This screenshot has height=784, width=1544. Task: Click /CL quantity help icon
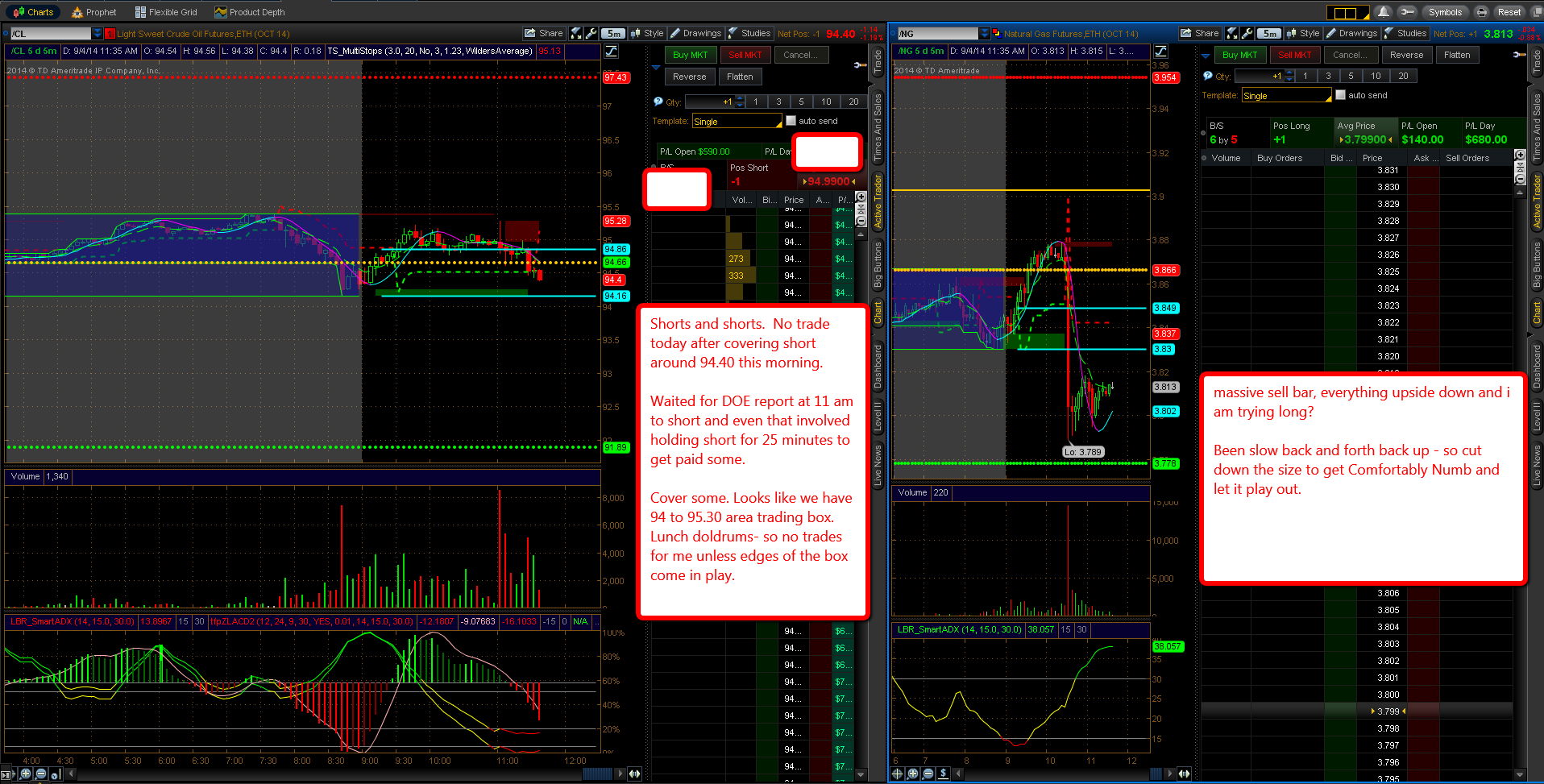658,102
